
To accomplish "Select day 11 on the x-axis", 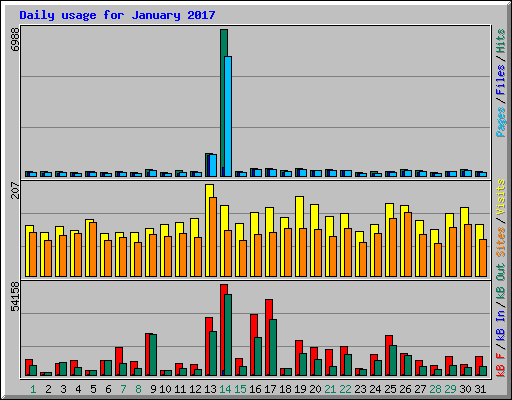I will (x=180, y=389).
